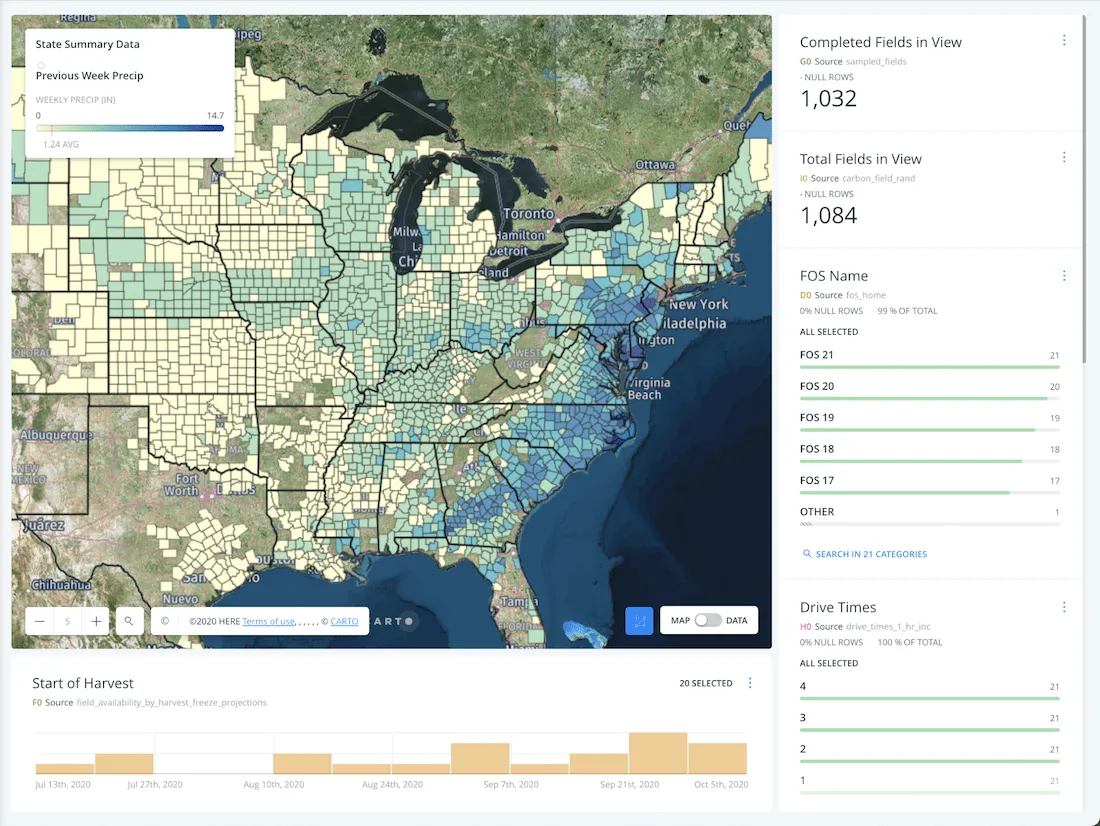This screenshot has height=826, width=1100.
Task: Select the blue polygon selection tool on the map
Action: 639,620
